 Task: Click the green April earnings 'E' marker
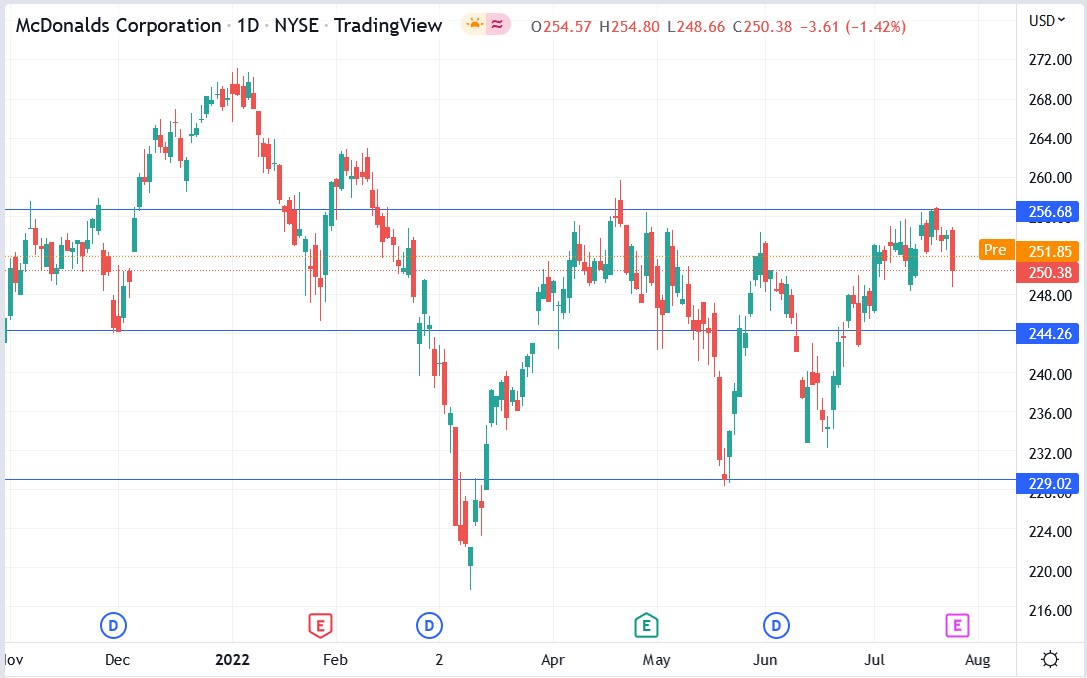click(x=646, y=626)
